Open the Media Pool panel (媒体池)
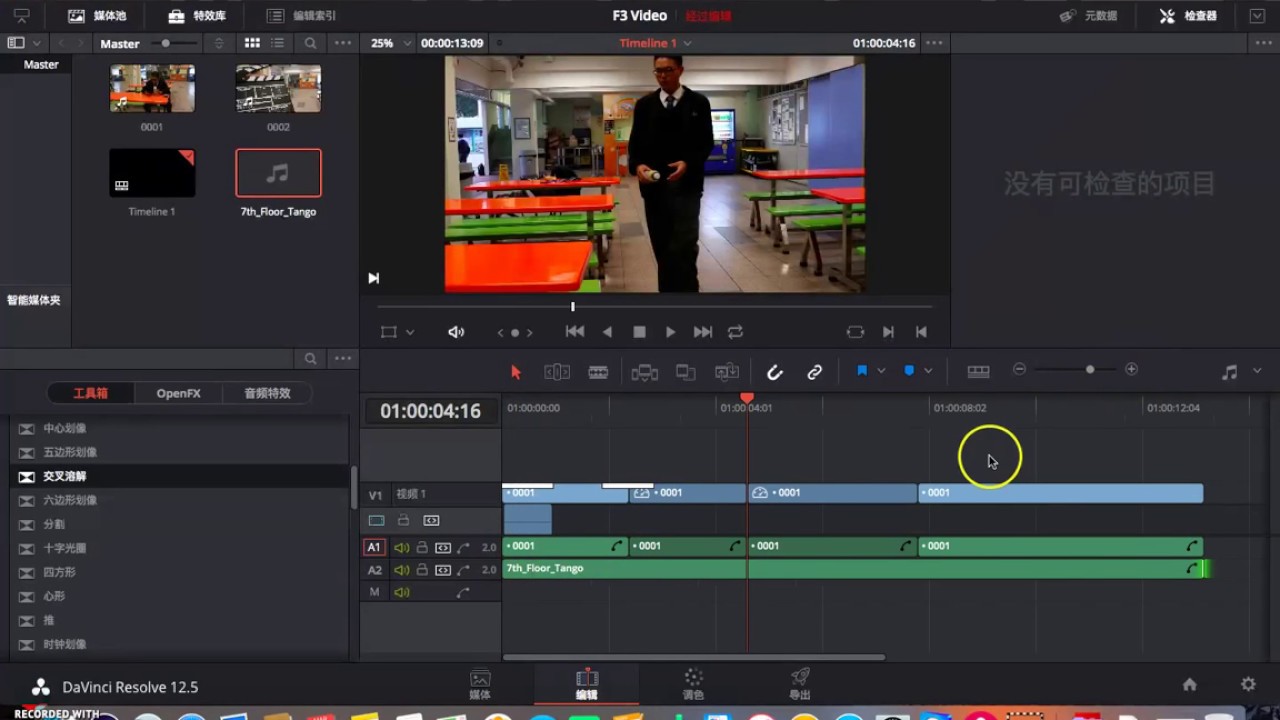The image size is (1280, 720). 96,16
